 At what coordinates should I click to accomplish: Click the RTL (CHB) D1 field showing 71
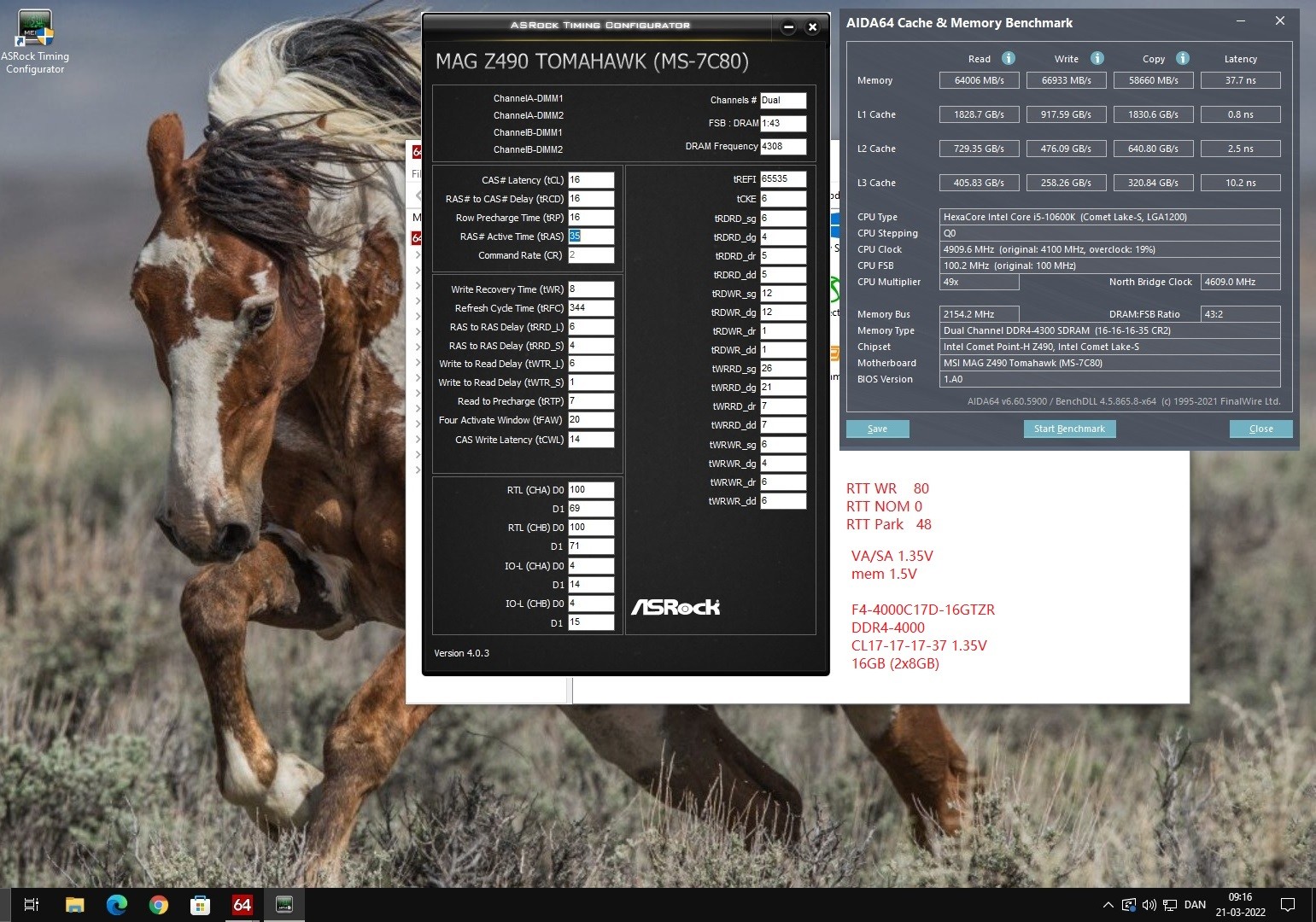[x=591, y=546]
